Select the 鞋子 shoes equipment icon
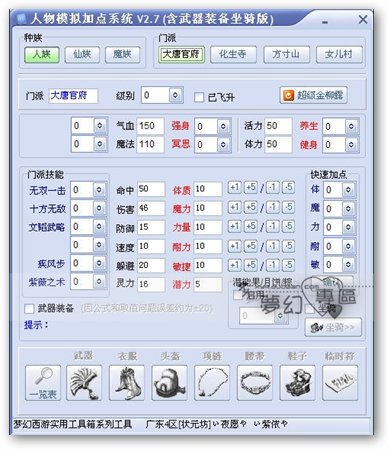Screen dimensions: 389x450 pyautogui.click(x=297, y=383)
